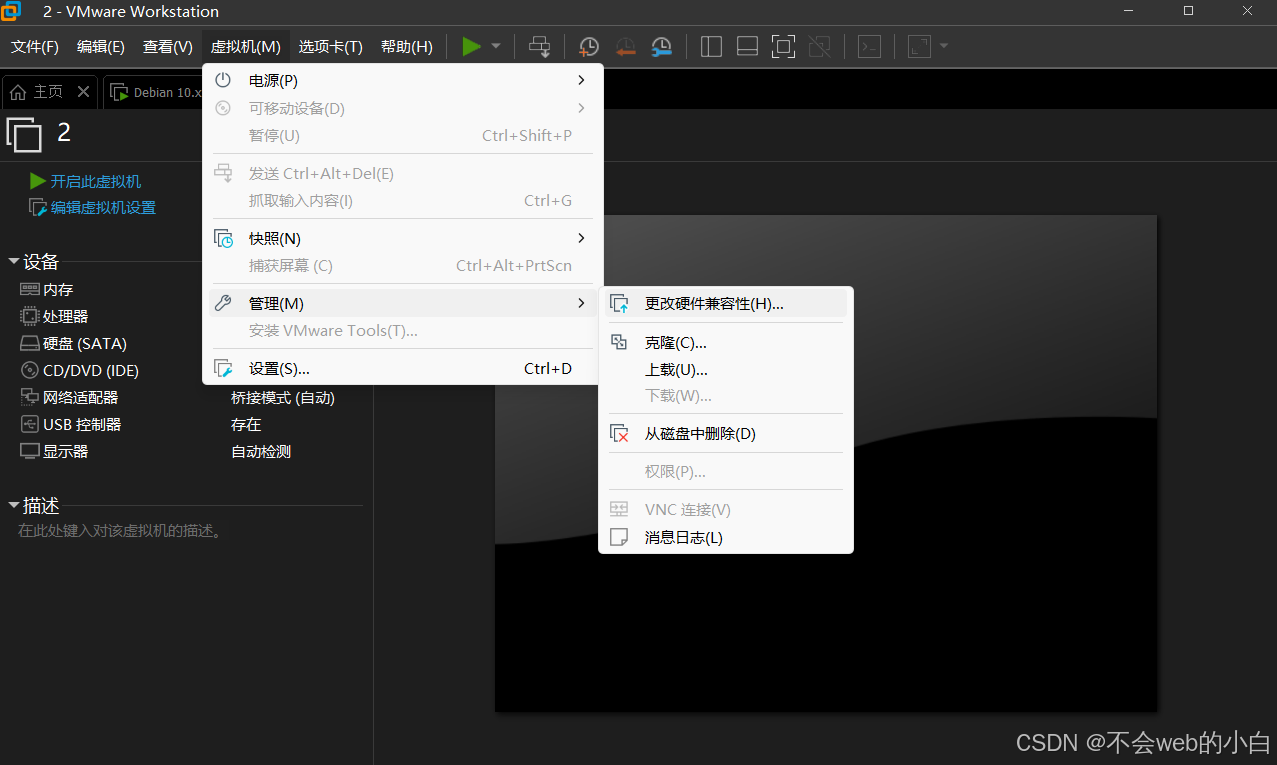
Task: Expand the 快照(N) submenu
Action: tap(403, 238)
